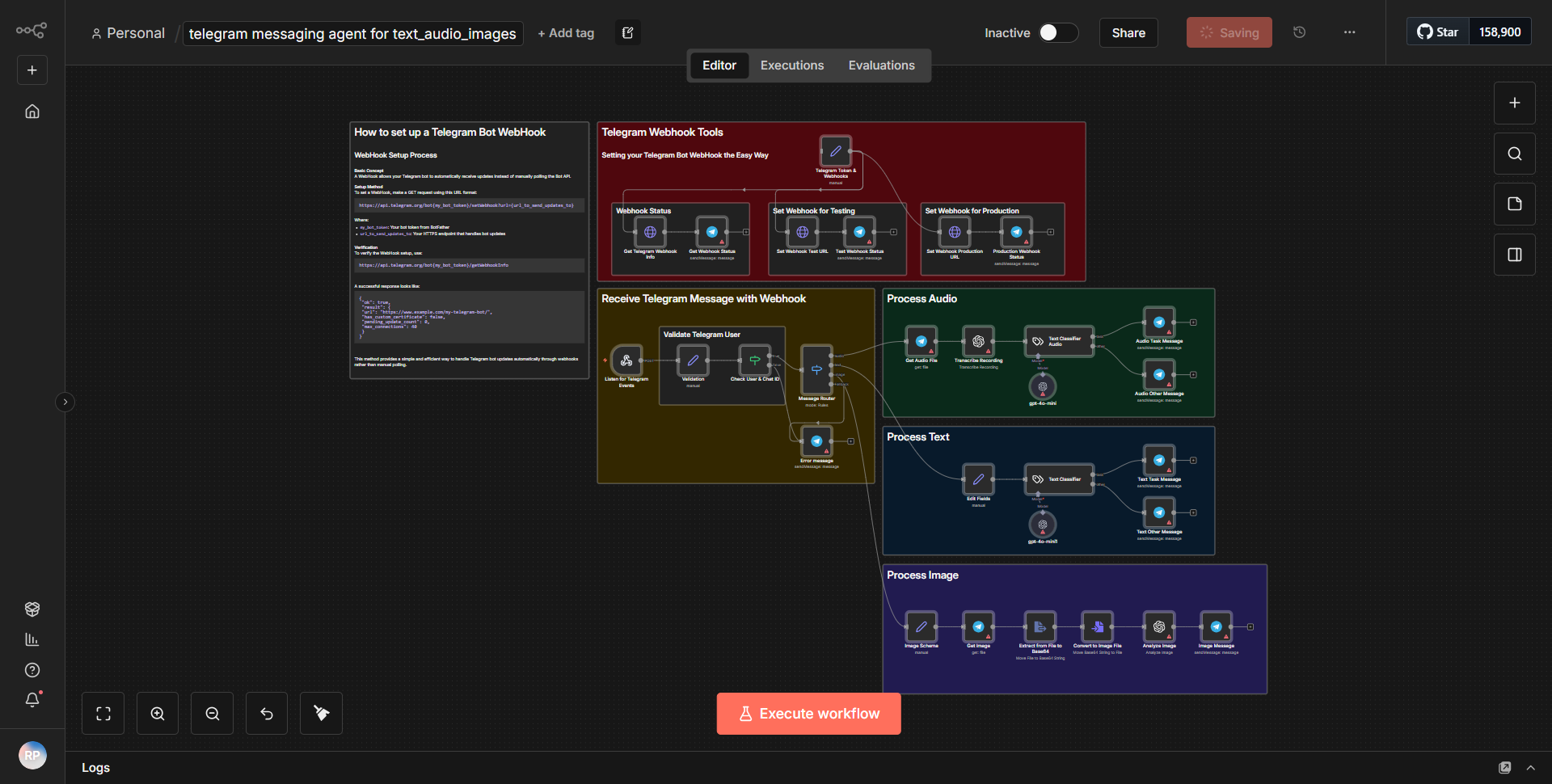Select the Text Classifier Audio node
Image resolution: width=1552 pixels, height=784 pixels.
click(1059, 341)
